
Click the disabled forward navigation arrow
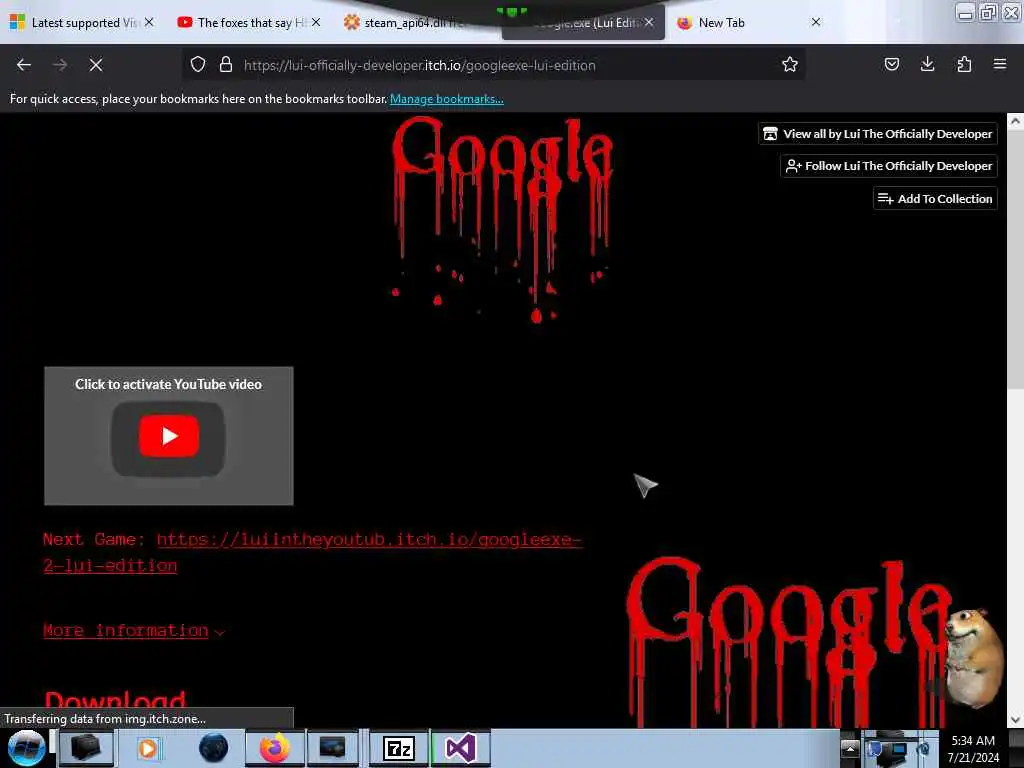pyautogui.click(x=60, y=65)
